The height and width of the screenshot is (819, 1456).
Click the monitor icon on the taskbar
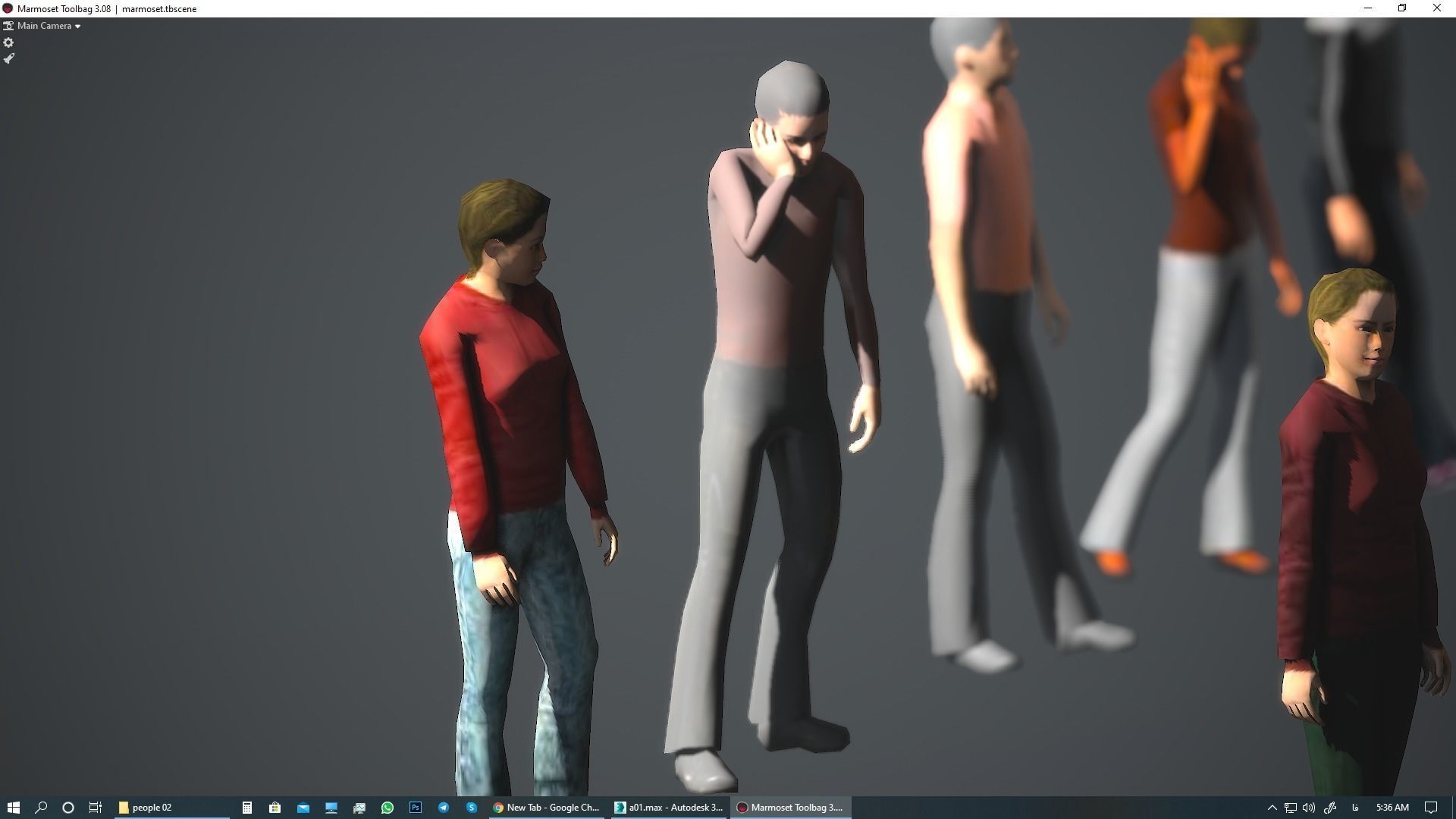tap(331, 808)
